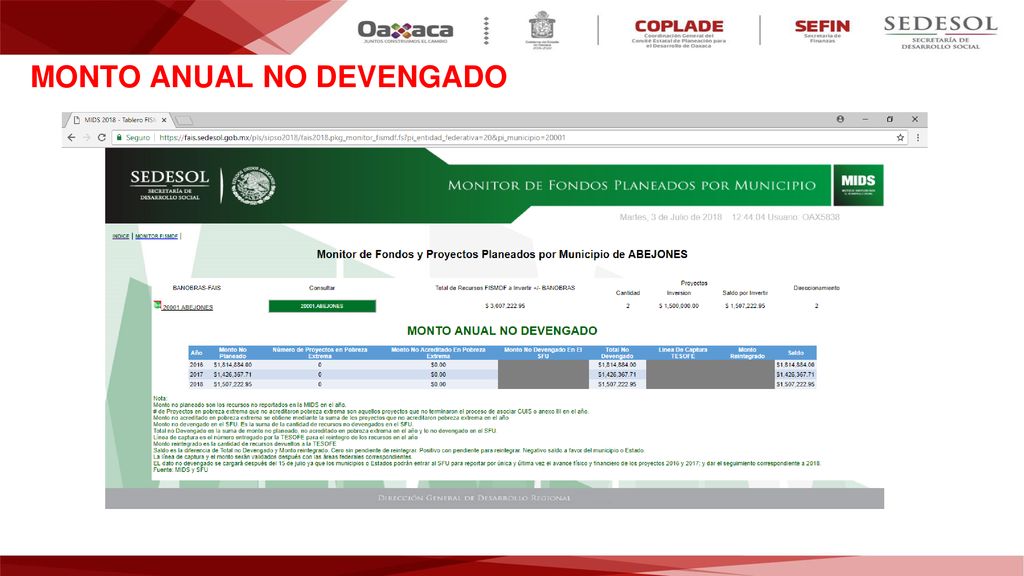Select the MIDS 2018 - Tablero FISM tab

click(x=118, y=120)
